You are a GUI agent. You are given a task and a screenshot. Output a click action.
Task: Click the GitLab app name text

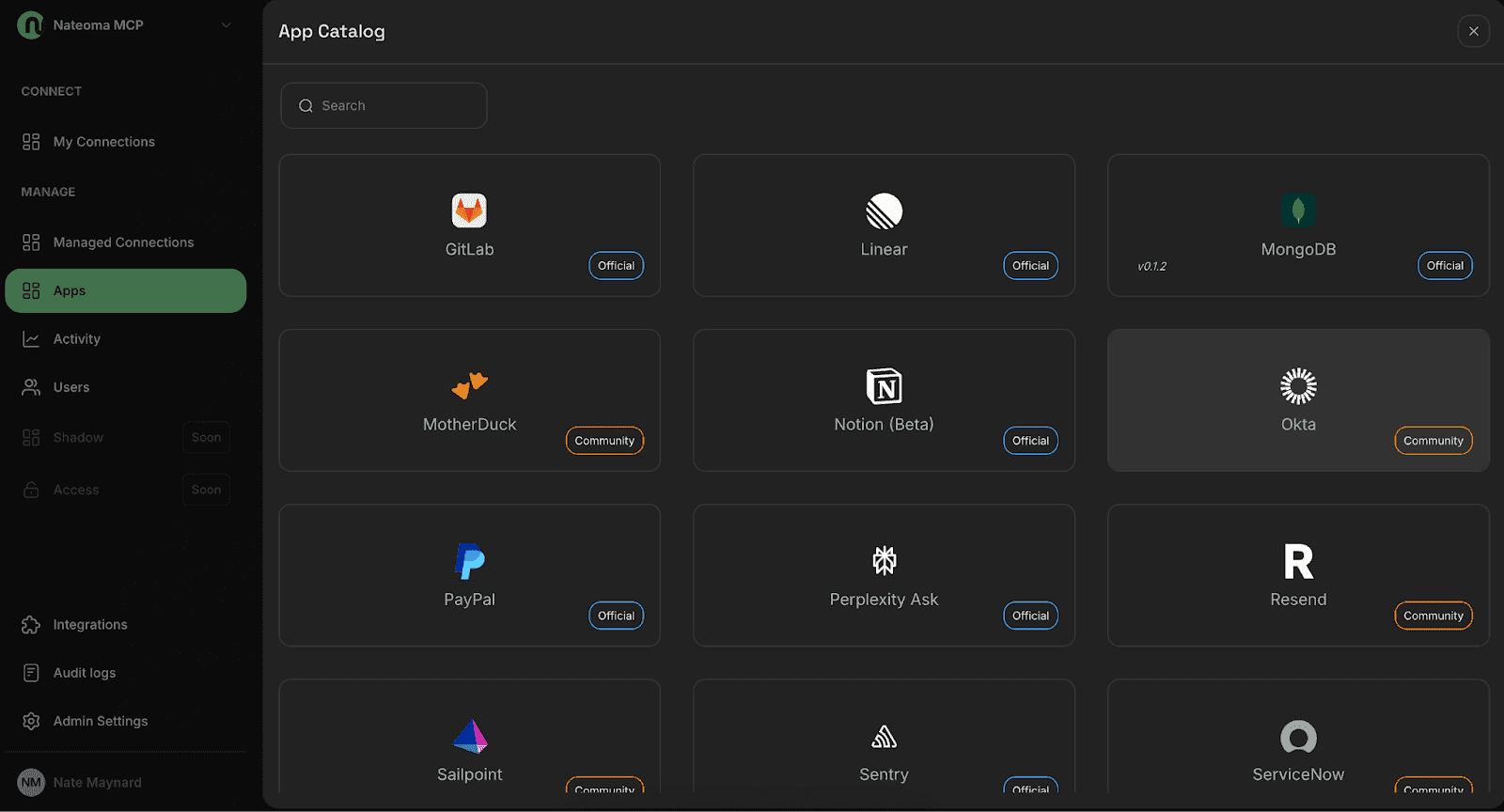pos(469,249)
